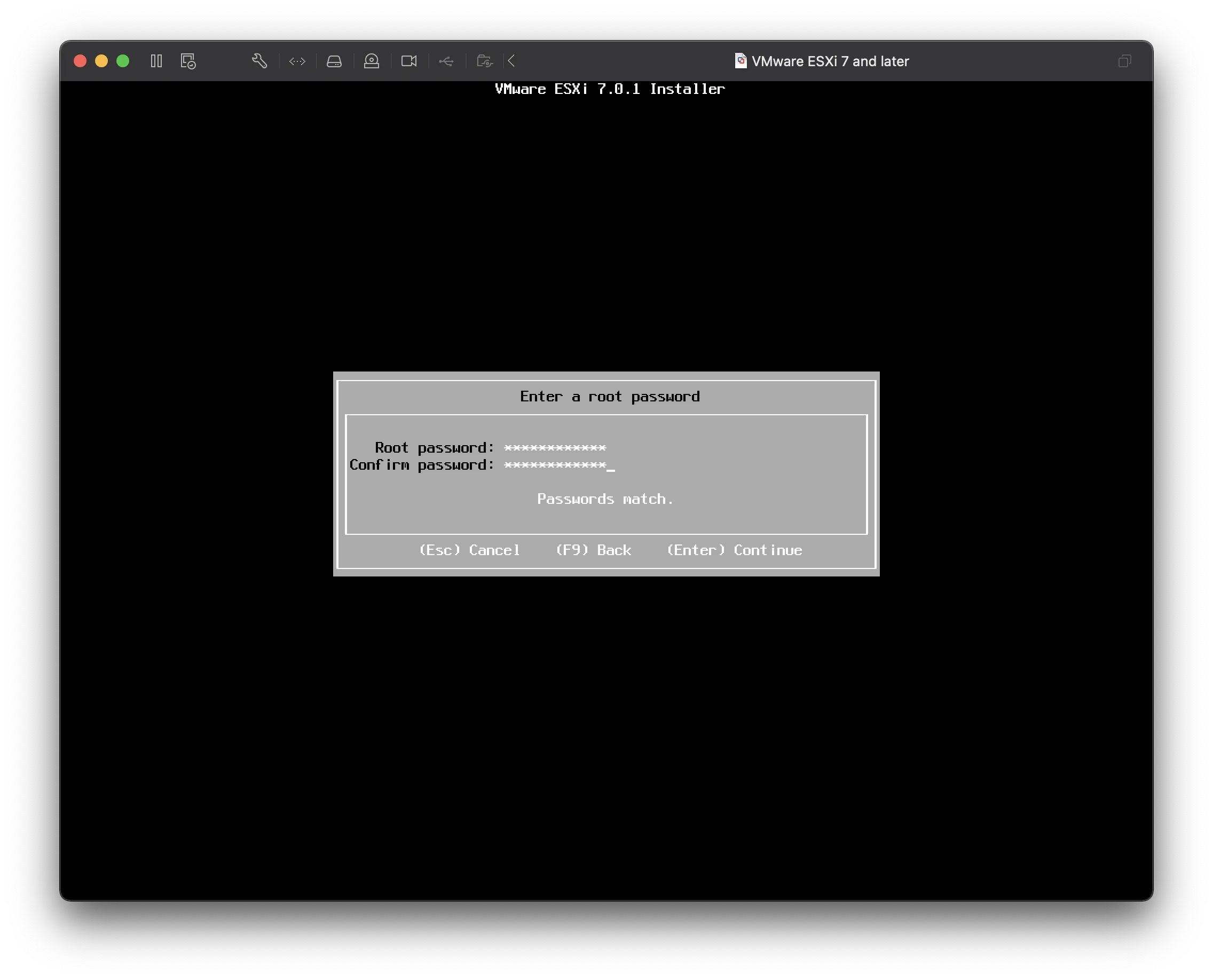Viewport: 1213px width, 980px height.
Task: Click the Root password field
Action: point(555,448)
